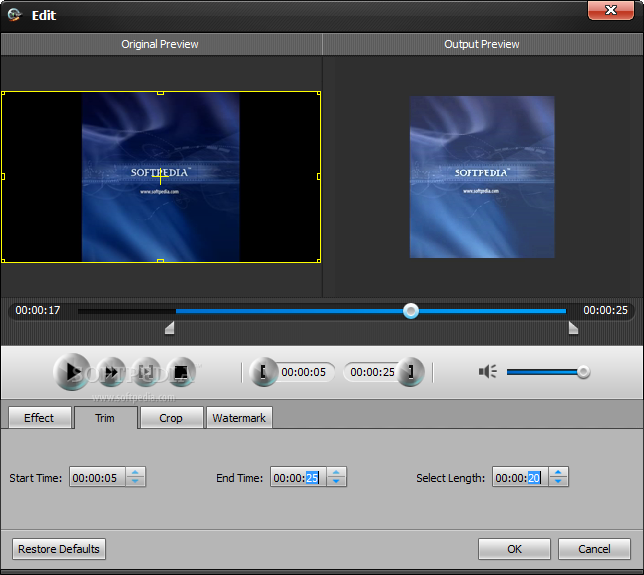Click the bottom-middle crop handle

tap(161, 261)
